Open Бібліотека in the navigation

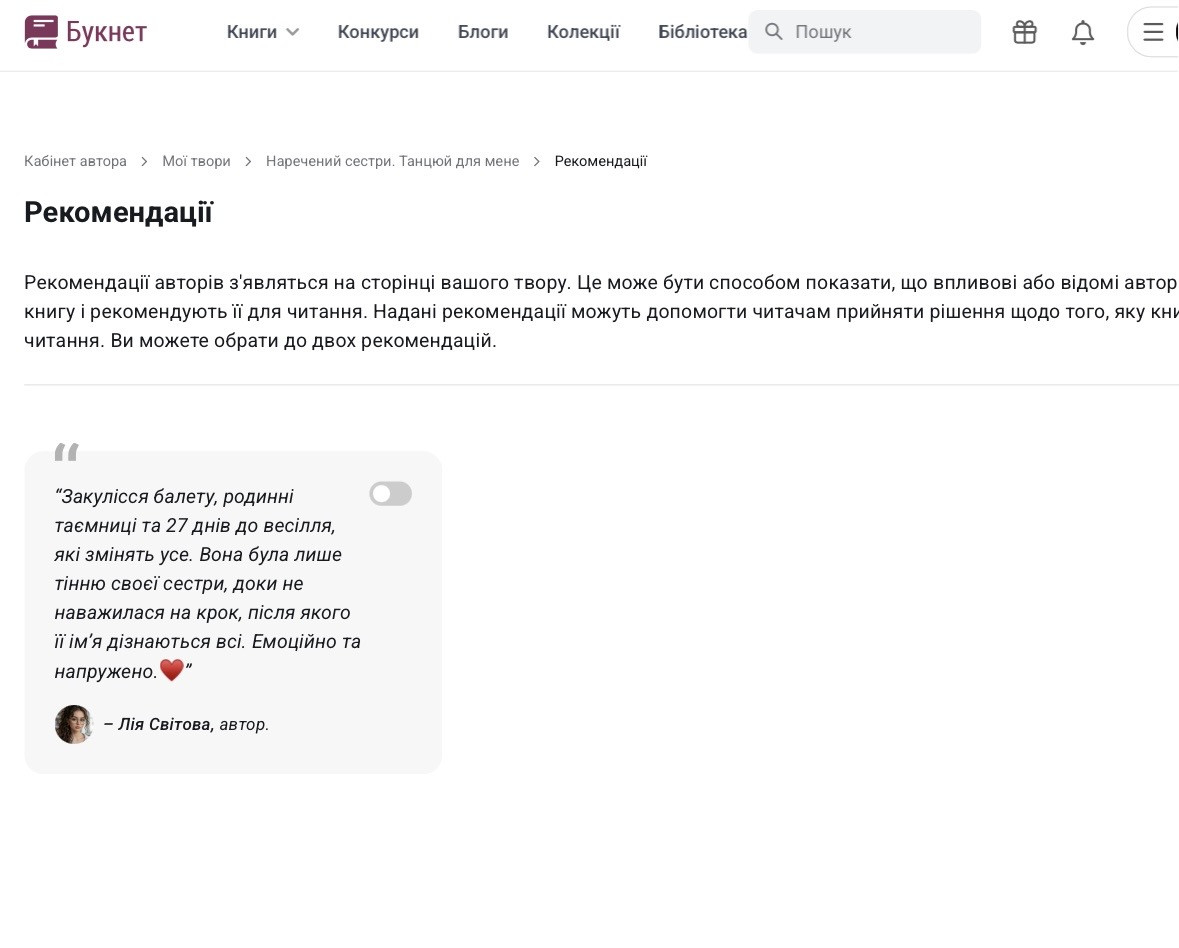(702, 32)
